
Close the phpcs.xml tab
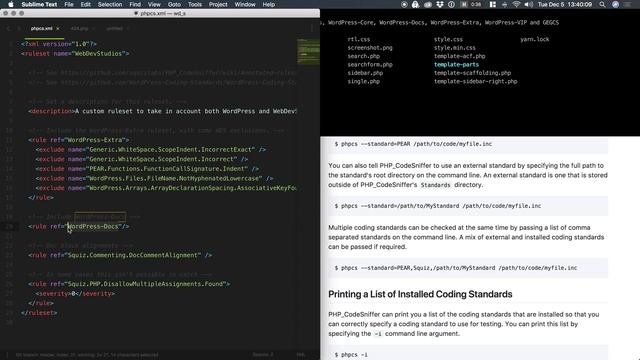tap(58, 29)
